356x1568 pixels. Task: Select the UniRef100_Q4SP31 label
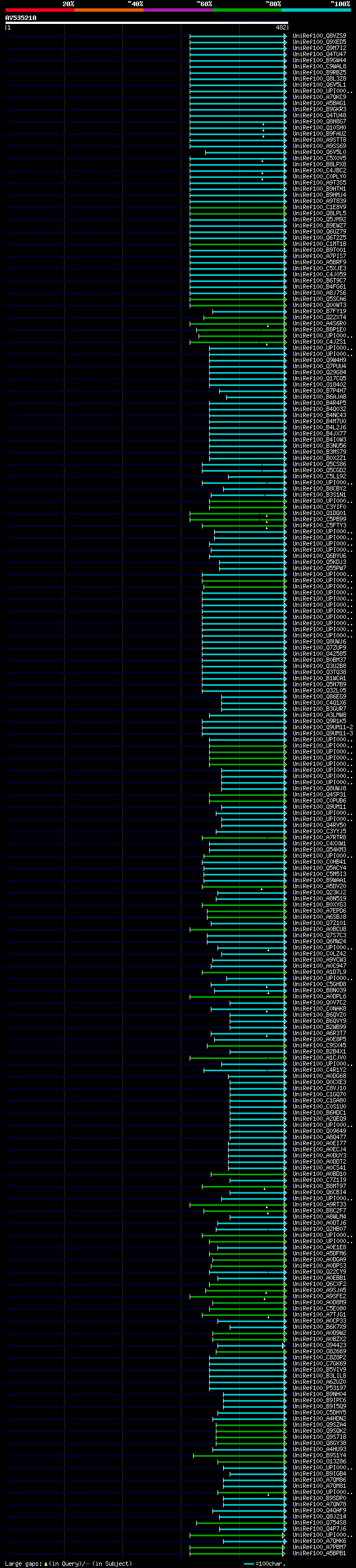click(x=319, y=794)
